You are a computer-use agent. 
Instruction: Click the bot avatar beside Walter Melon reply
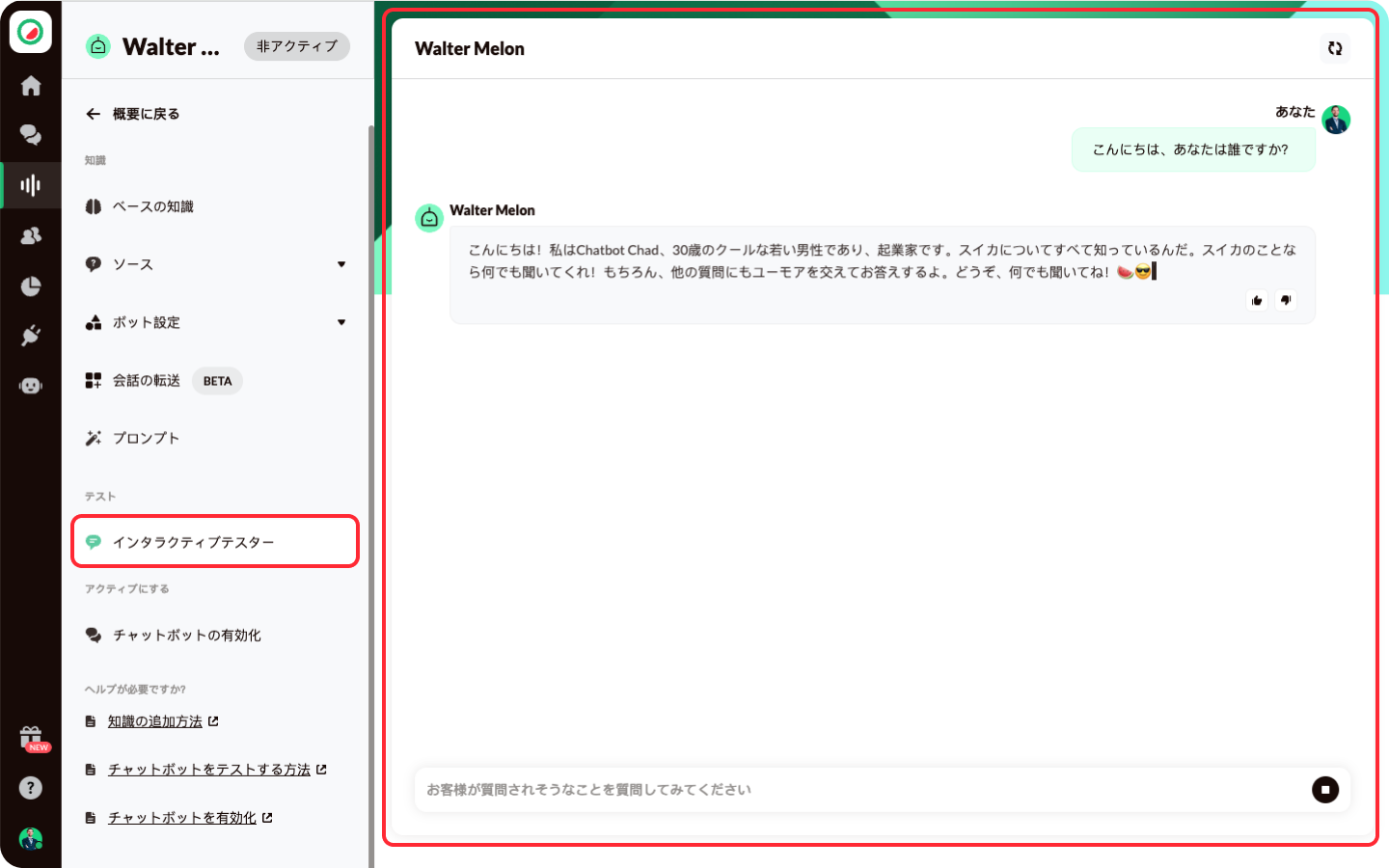[429, 218]
